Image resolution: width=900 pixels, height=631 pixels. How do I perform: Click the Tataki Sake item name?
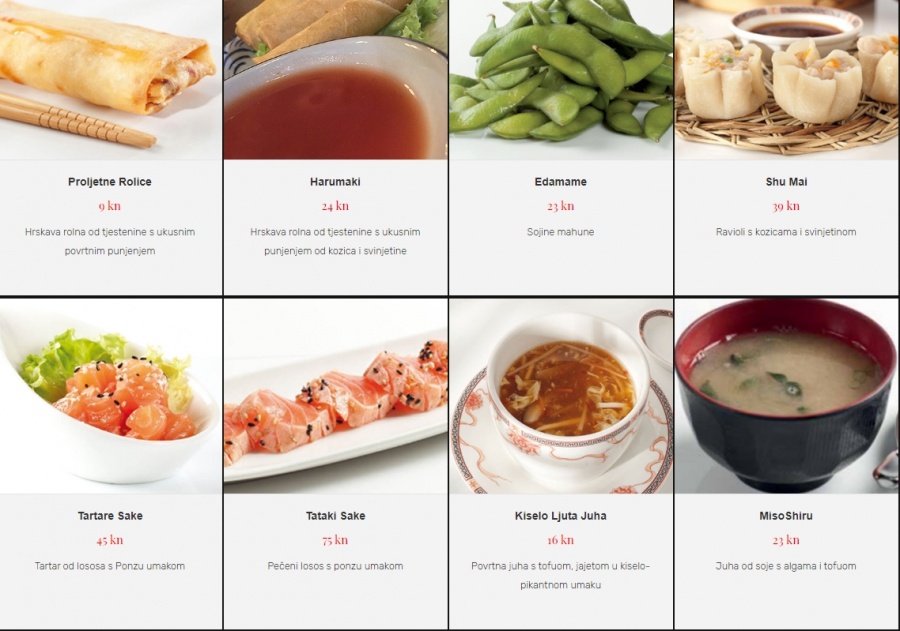coord(335,516)
